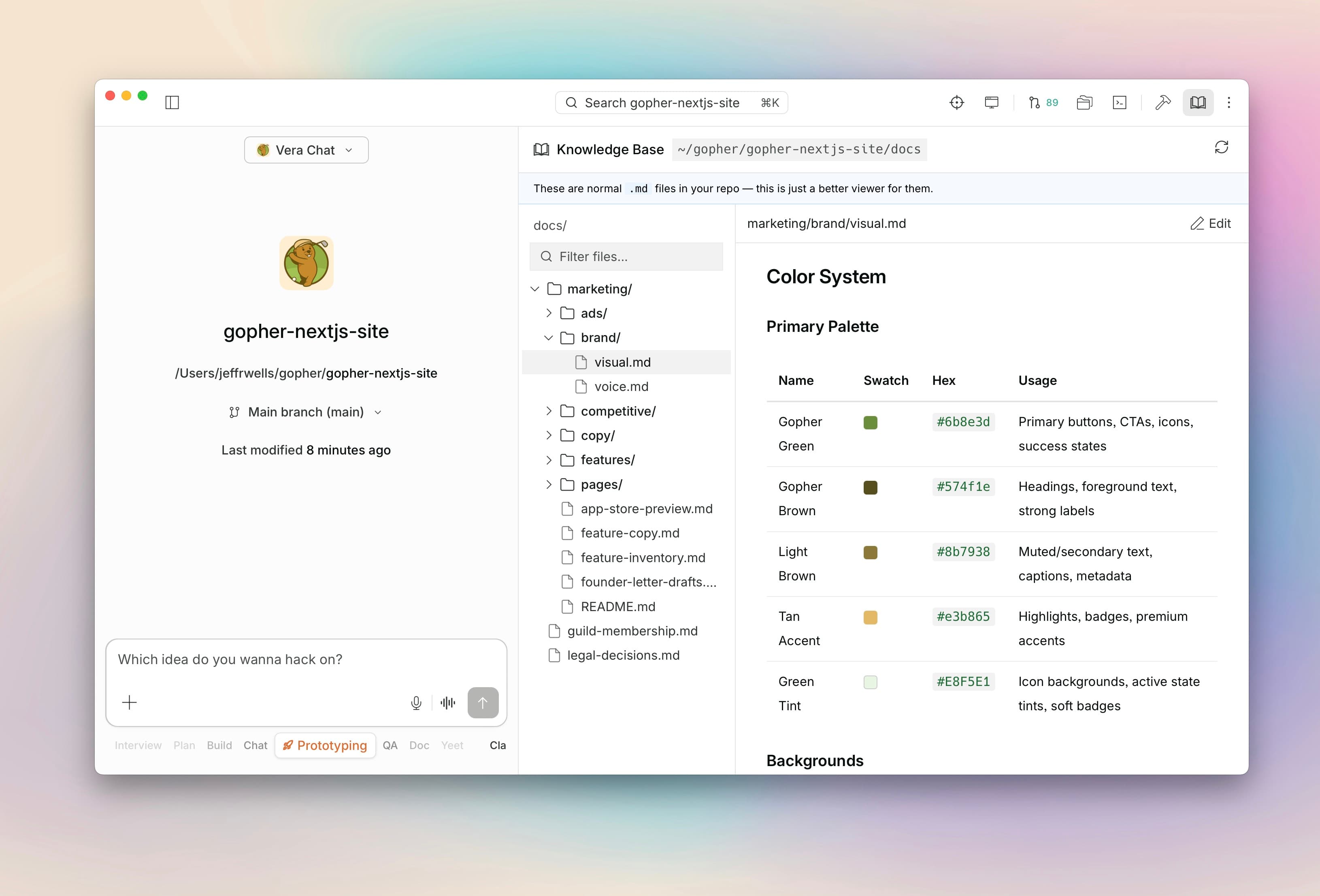Click the Gopher Green color swatch
This screenshot has height=896, width=1320.
pos(870,422)
